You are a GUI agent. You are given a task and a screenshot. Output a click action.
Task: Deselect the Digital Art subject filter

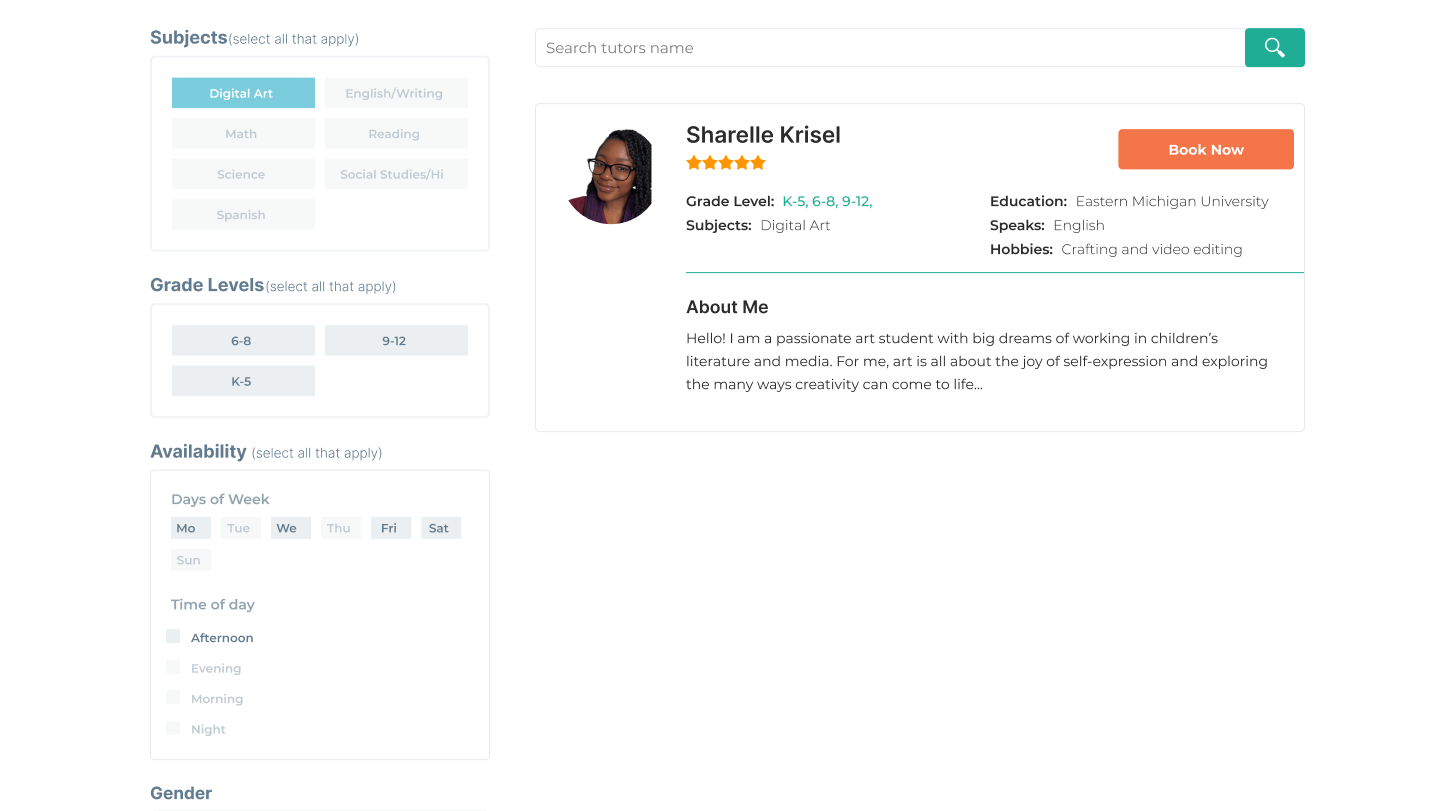click(243, 93)
